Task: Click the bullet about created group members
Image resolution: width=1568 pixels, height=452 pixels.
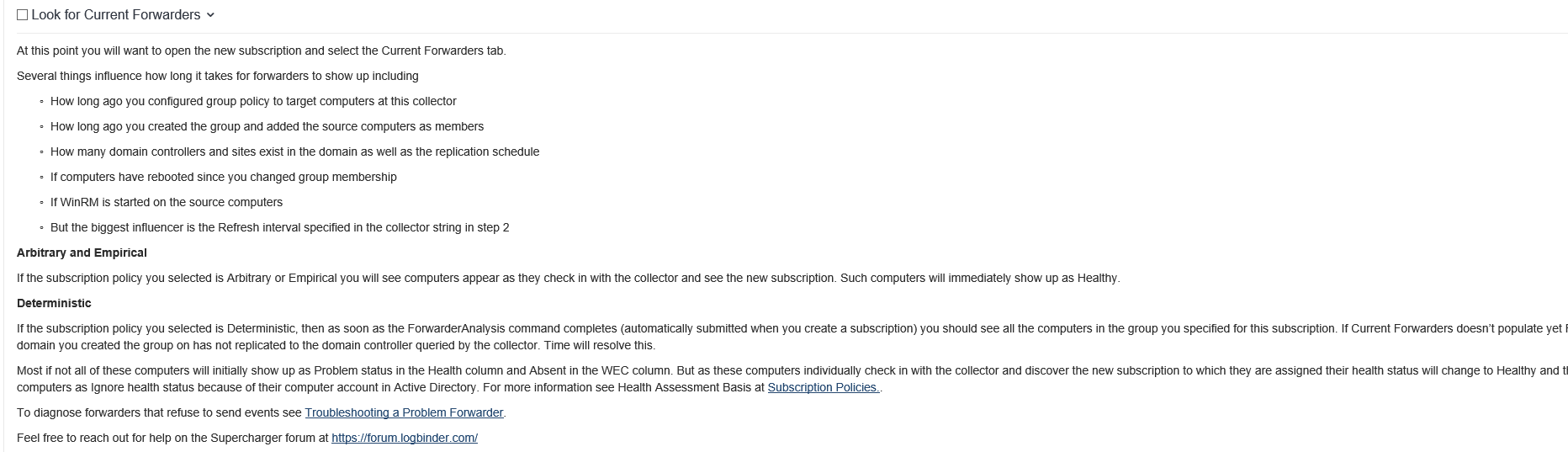Action: click(x=267, y=127)
